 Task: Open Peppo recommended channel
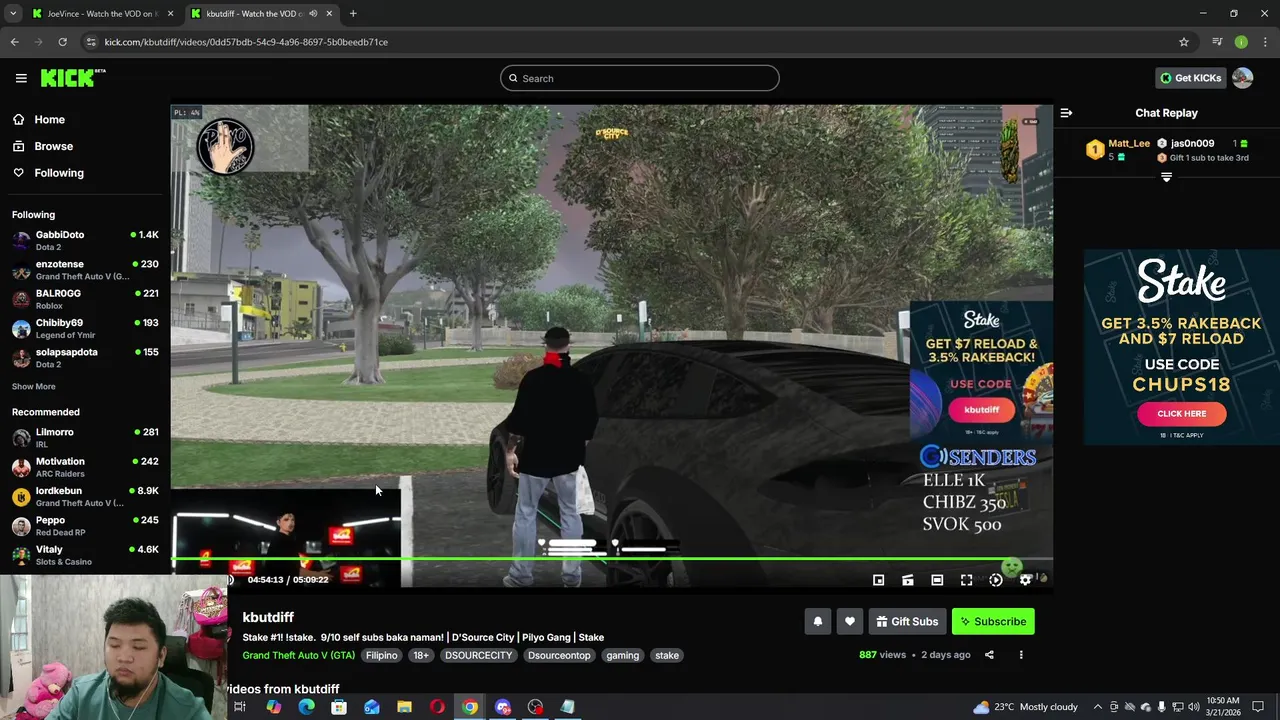[85, 526]
